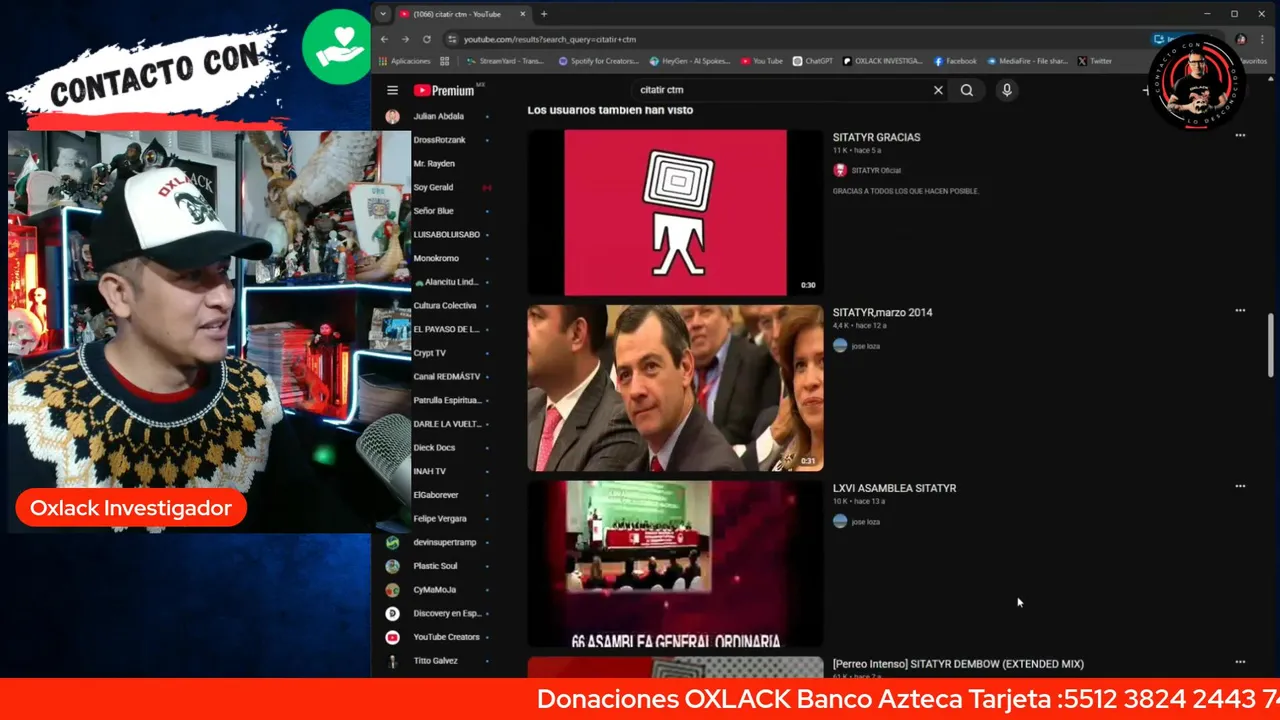Open more options for LXVI ASAMBLEA SITATYR
Viewport: 1280px width, 720px height.
[1240, 486]
